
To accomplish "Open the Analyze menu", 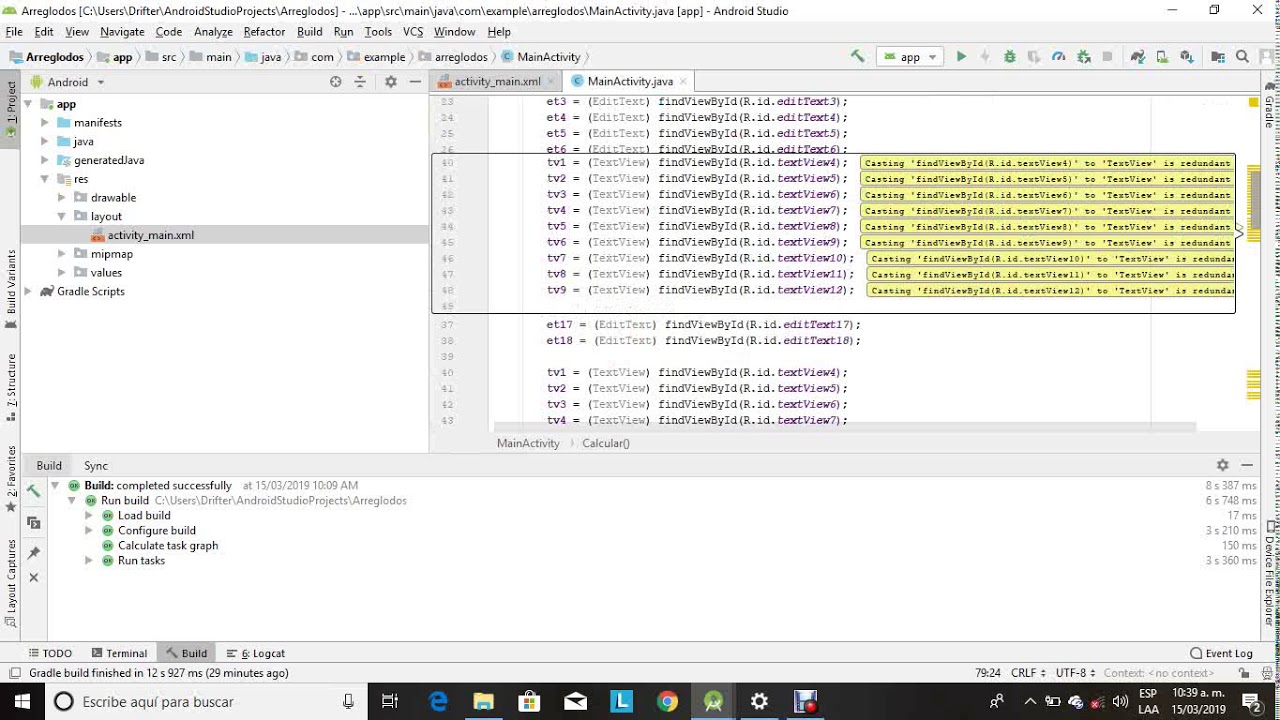I will [213, 32].
